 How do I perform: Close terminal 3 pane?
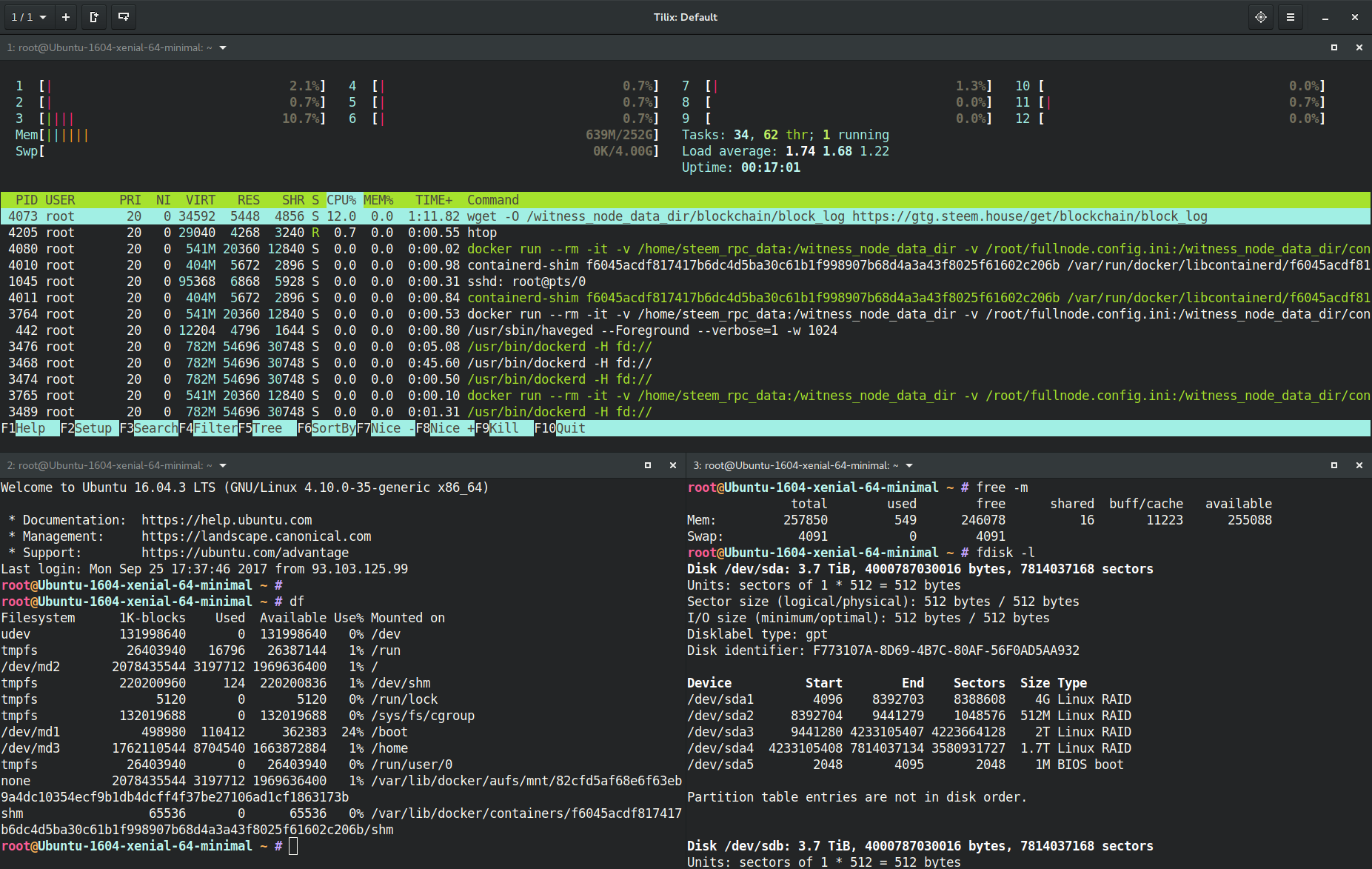tap(1359, 465)
